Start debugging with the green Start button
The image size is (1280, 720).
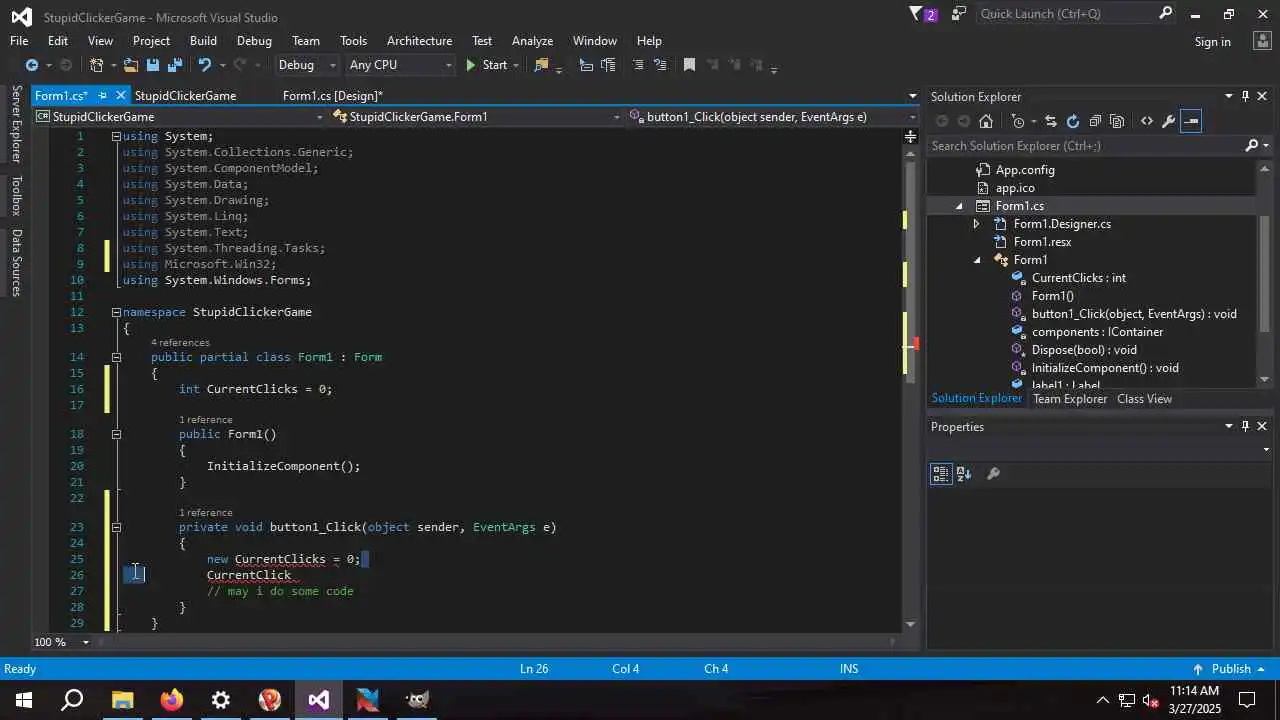[486, 65]
